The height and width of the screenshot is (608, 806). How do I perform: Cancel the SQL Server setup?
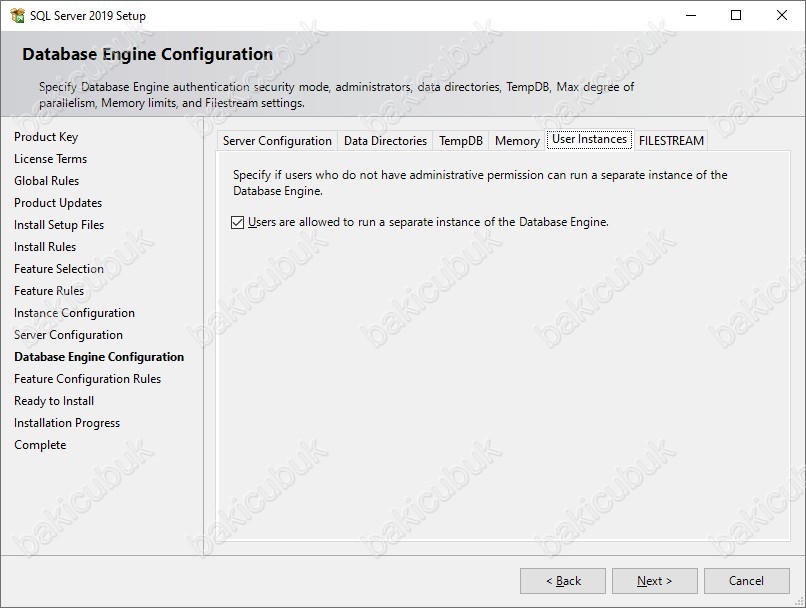[746, 581]
